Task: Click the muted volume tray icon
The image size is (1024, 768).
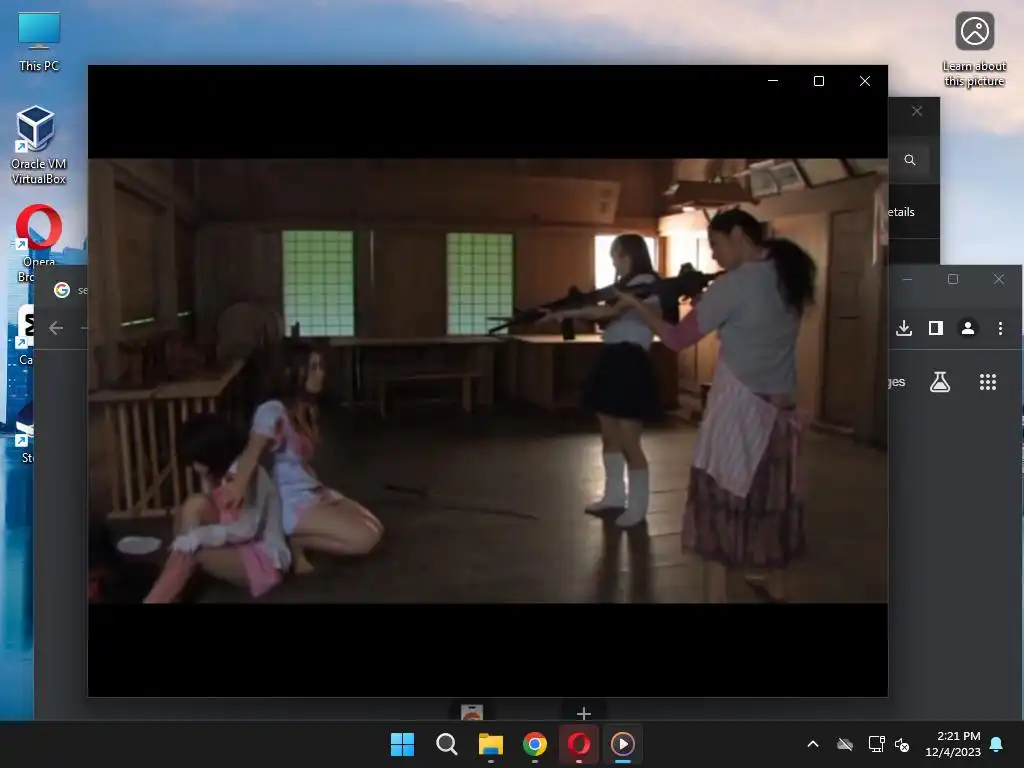Action: click(x=903, y=744)
